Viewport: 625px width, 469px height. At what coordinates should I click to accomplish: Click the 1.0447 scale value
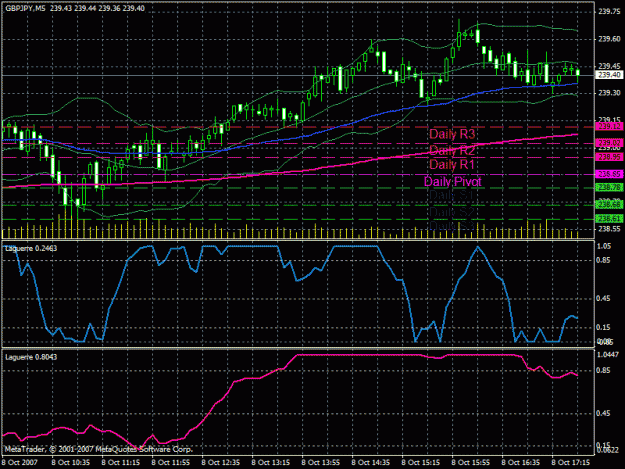tap(608, 355)
